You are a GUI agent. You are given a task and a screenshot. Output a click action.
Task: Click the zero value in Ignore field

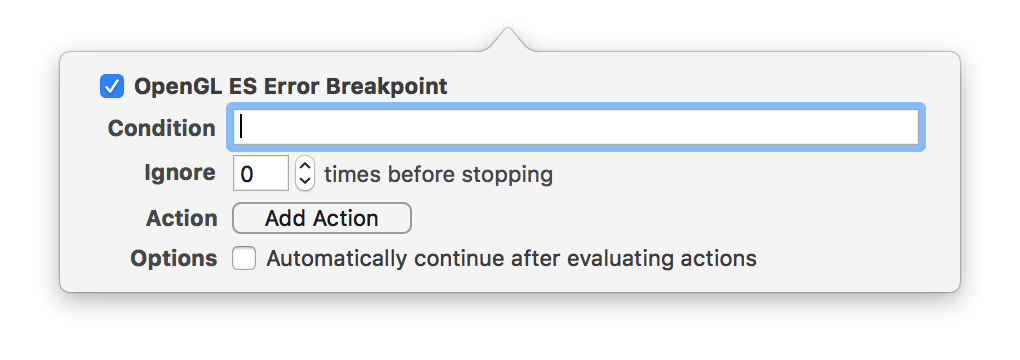(x=247, y=174)
